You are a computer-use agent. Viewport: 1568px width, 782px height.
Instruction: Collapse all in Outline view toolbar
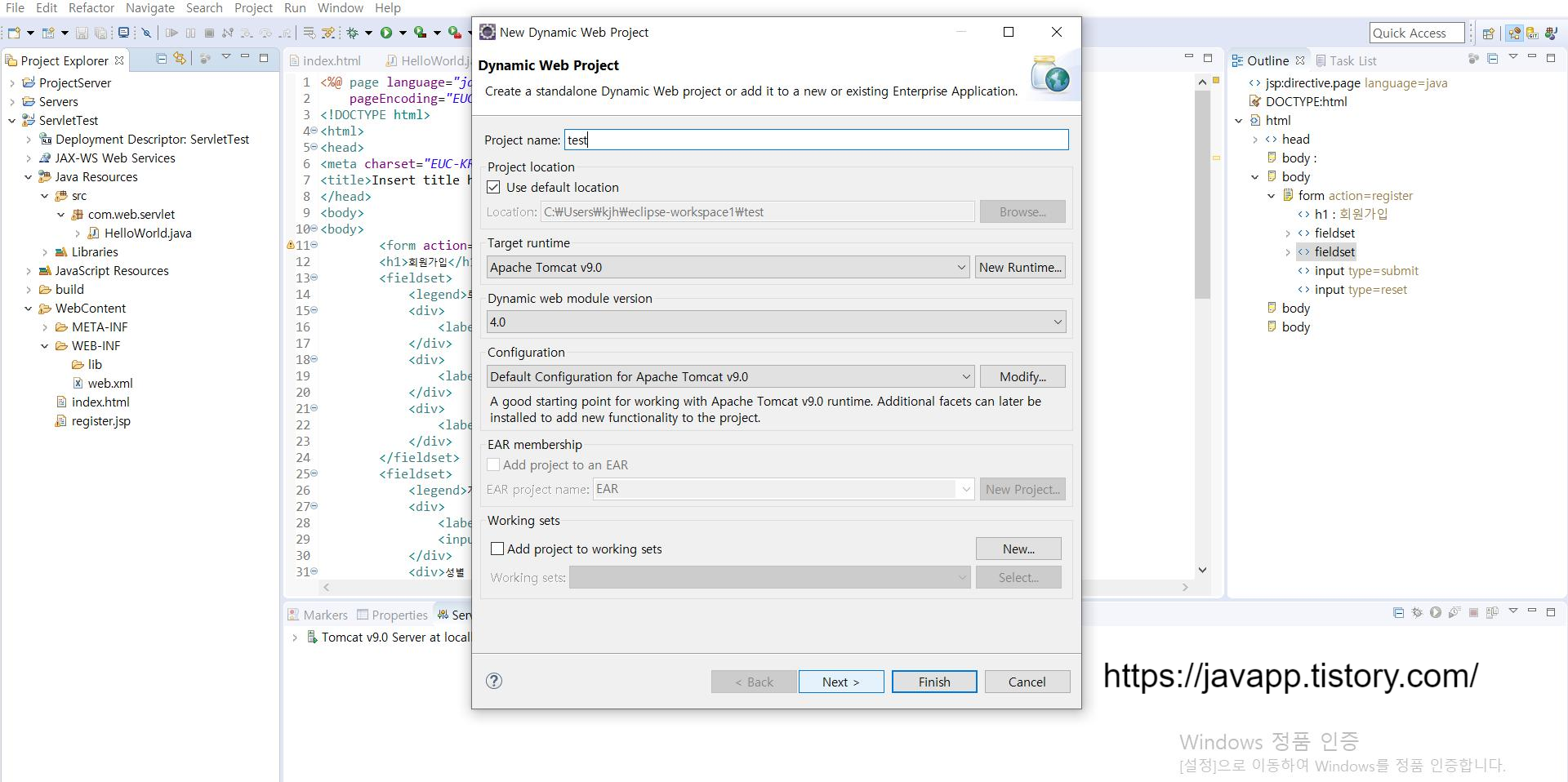(x=1493, y=59)
